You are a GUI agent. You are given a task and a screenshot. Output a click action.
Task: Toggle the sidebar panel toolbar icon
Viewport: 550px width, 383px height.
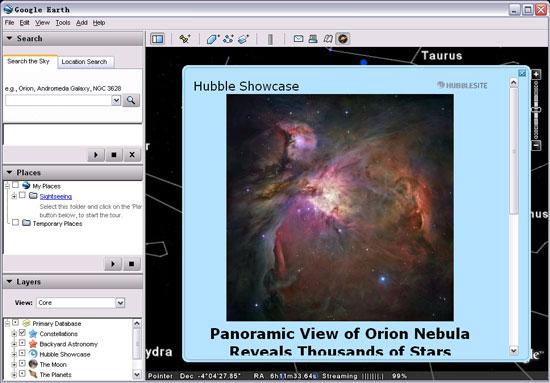click(x=157, y=39)
